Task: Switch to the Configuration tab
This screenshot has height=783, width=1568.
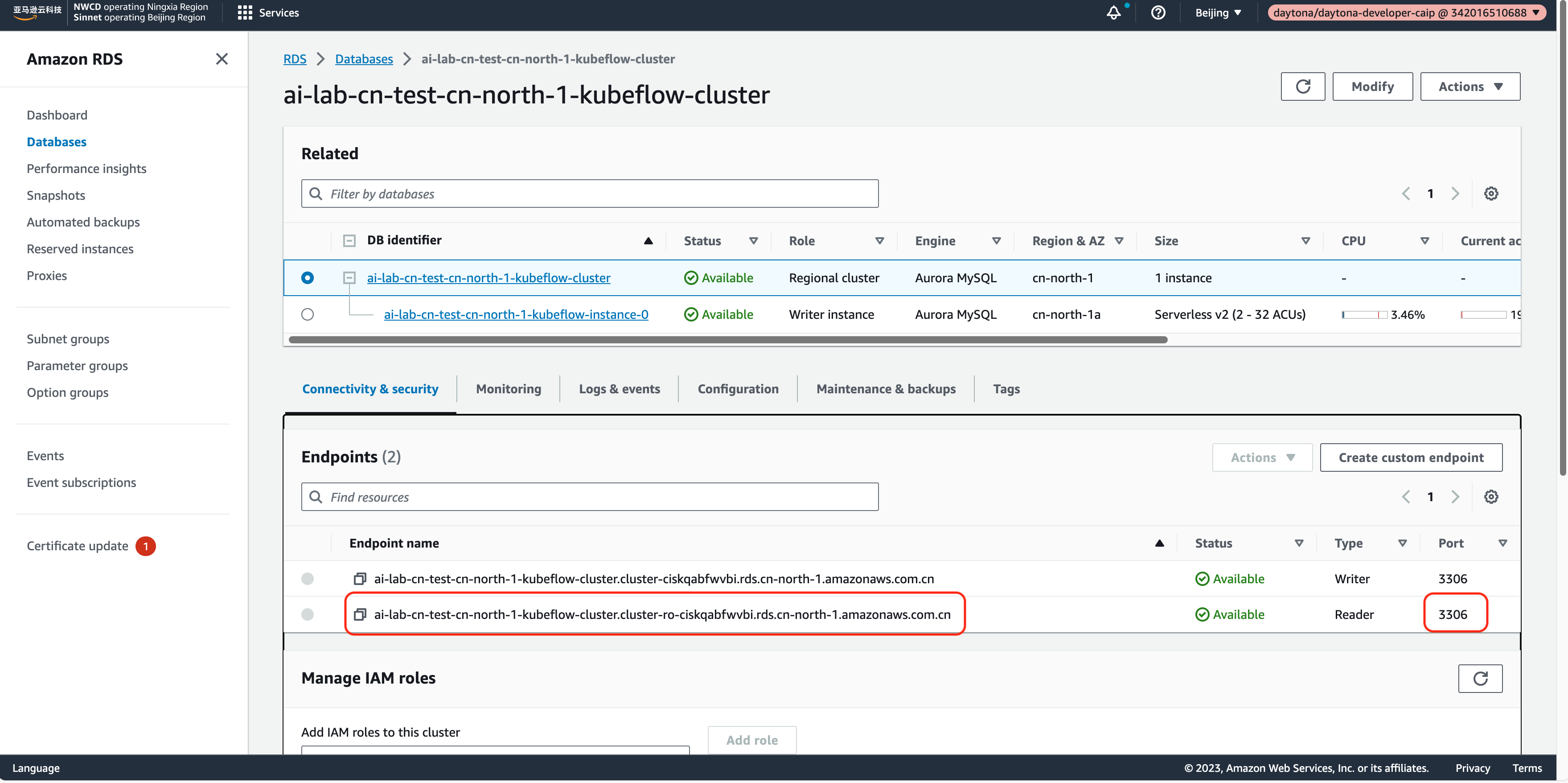Action: tap(738, 388)
